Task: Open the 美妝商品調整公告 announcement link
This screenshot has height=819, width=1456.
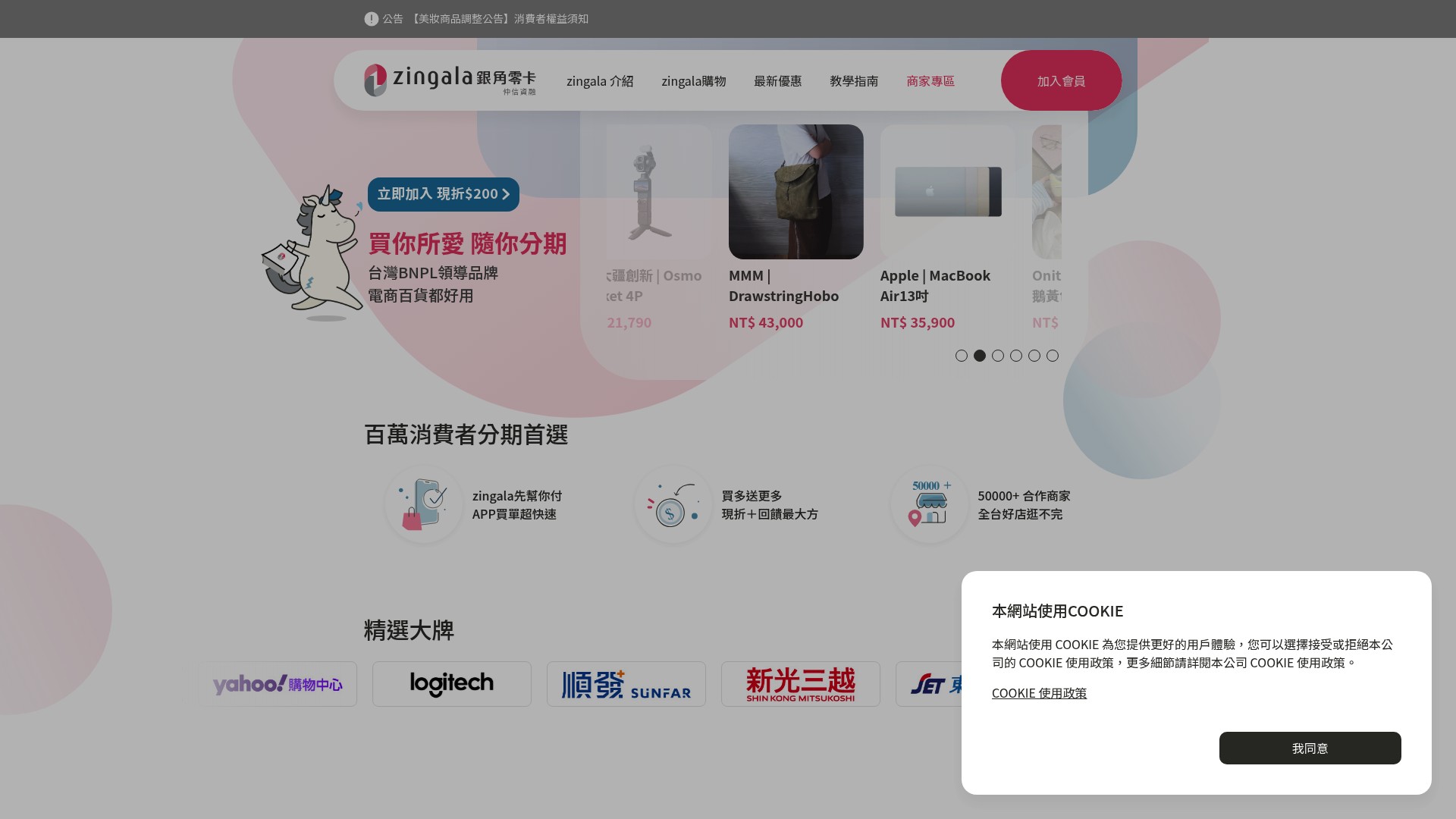Action: [x=499, y=19]
